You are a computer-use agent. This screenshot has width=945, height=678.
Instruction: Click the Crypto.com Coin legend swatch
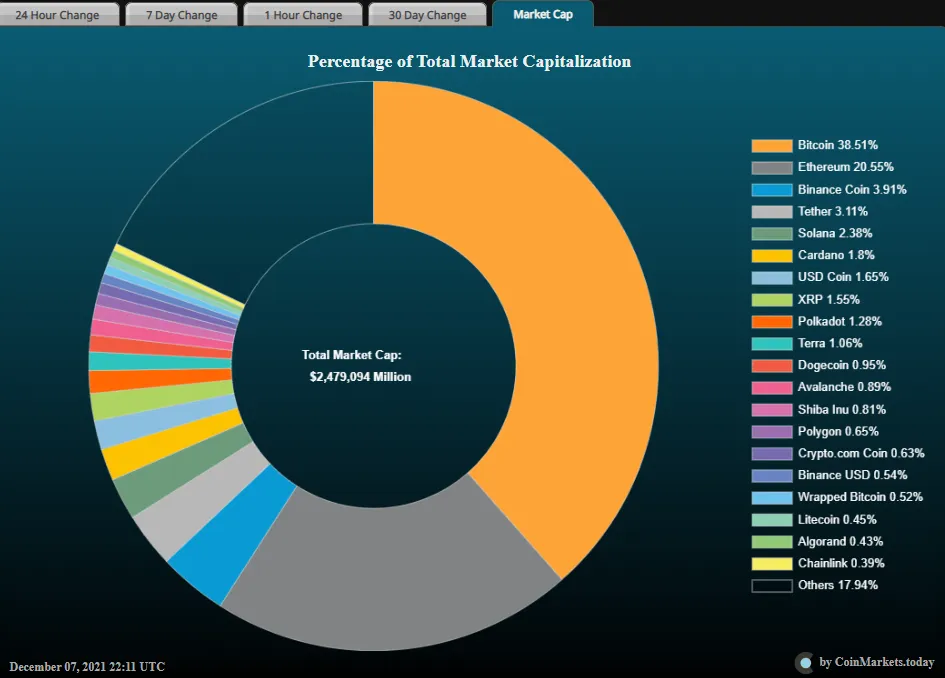[x=771, y=454]
